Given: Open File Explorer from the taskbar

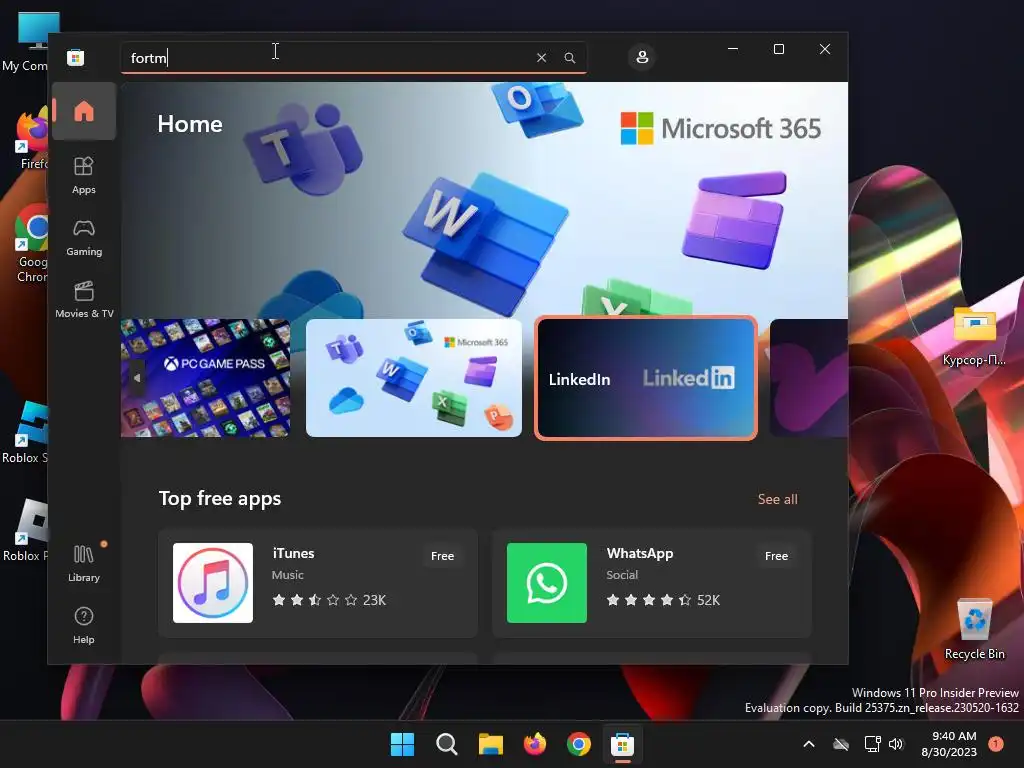Looking at the screenshot, I should tap(490, 744).
